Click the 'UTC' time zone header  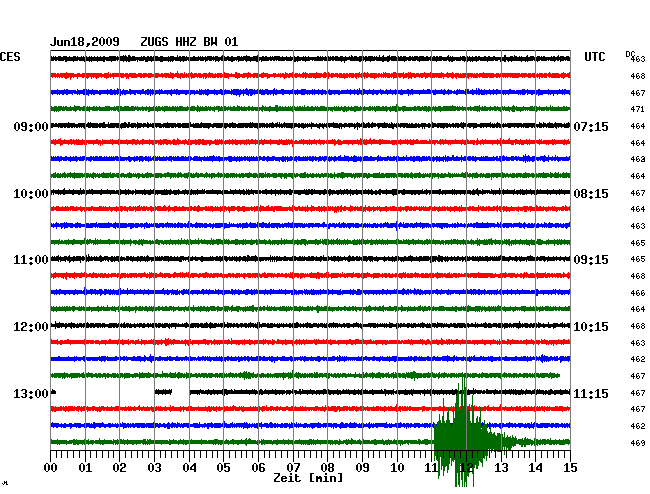[594, 57]
